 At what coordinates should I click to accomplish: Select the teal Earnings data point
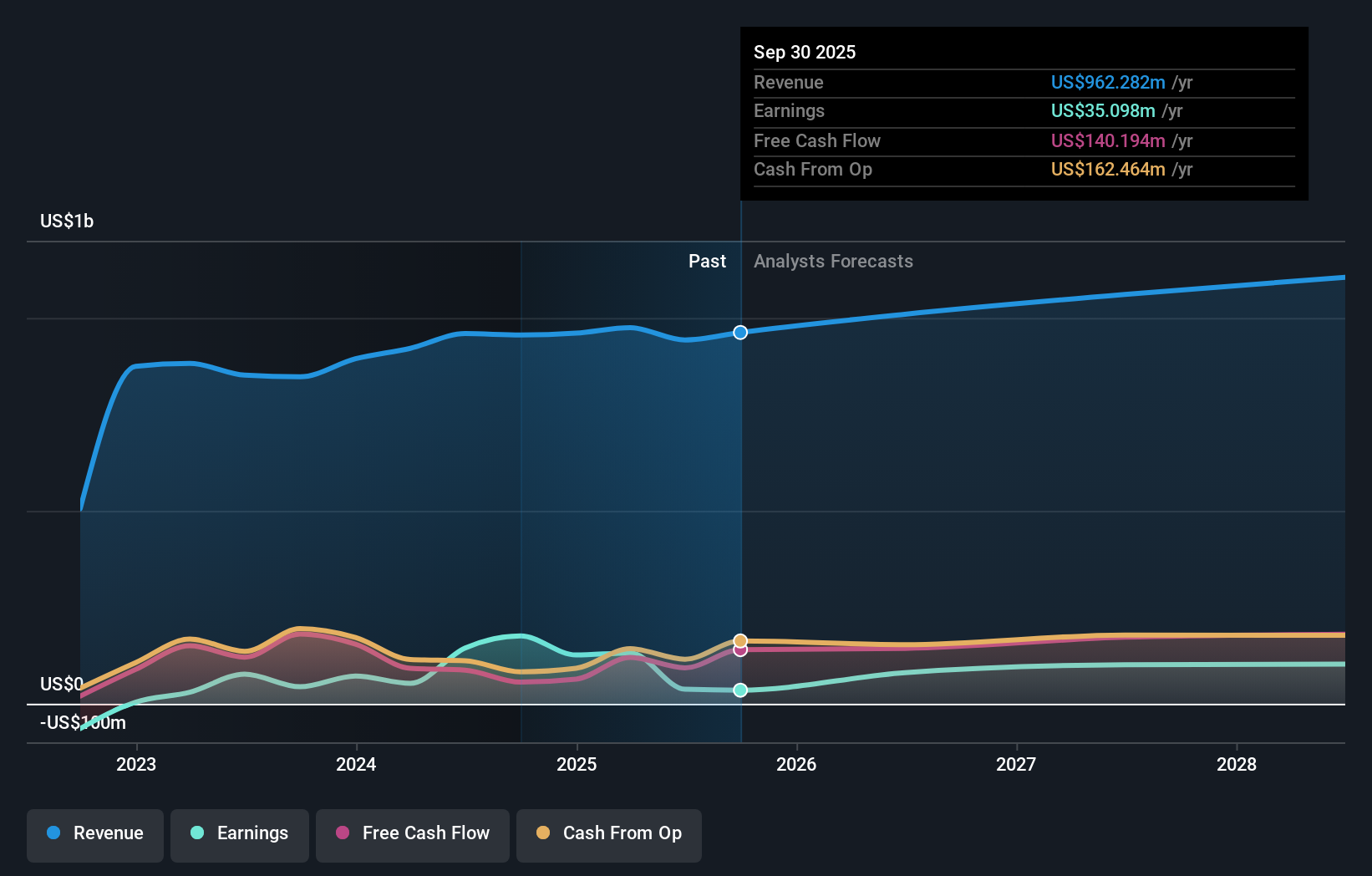739,690
